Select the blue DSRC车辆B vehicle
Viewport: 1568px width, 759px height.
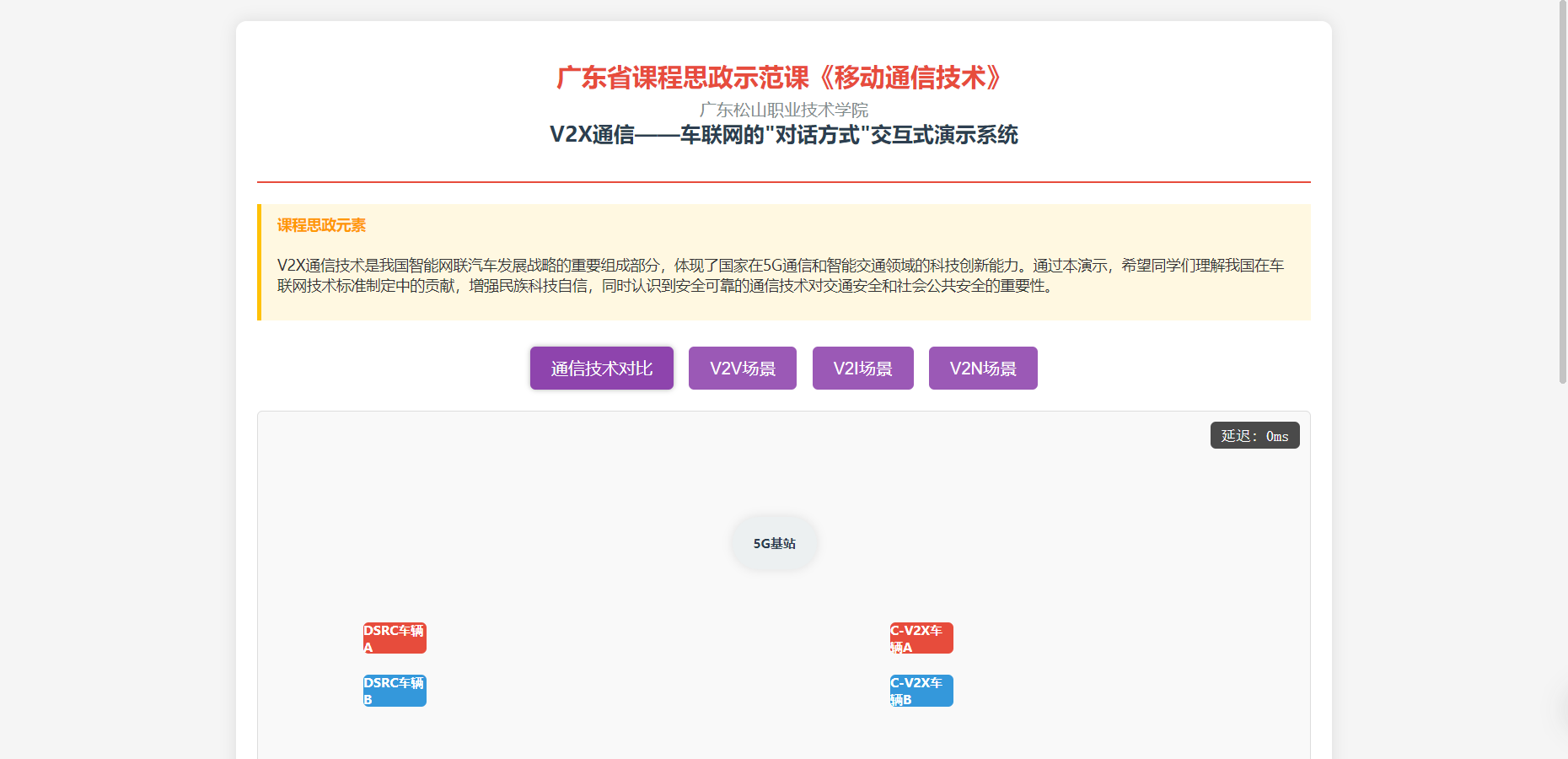pos(395,691)
